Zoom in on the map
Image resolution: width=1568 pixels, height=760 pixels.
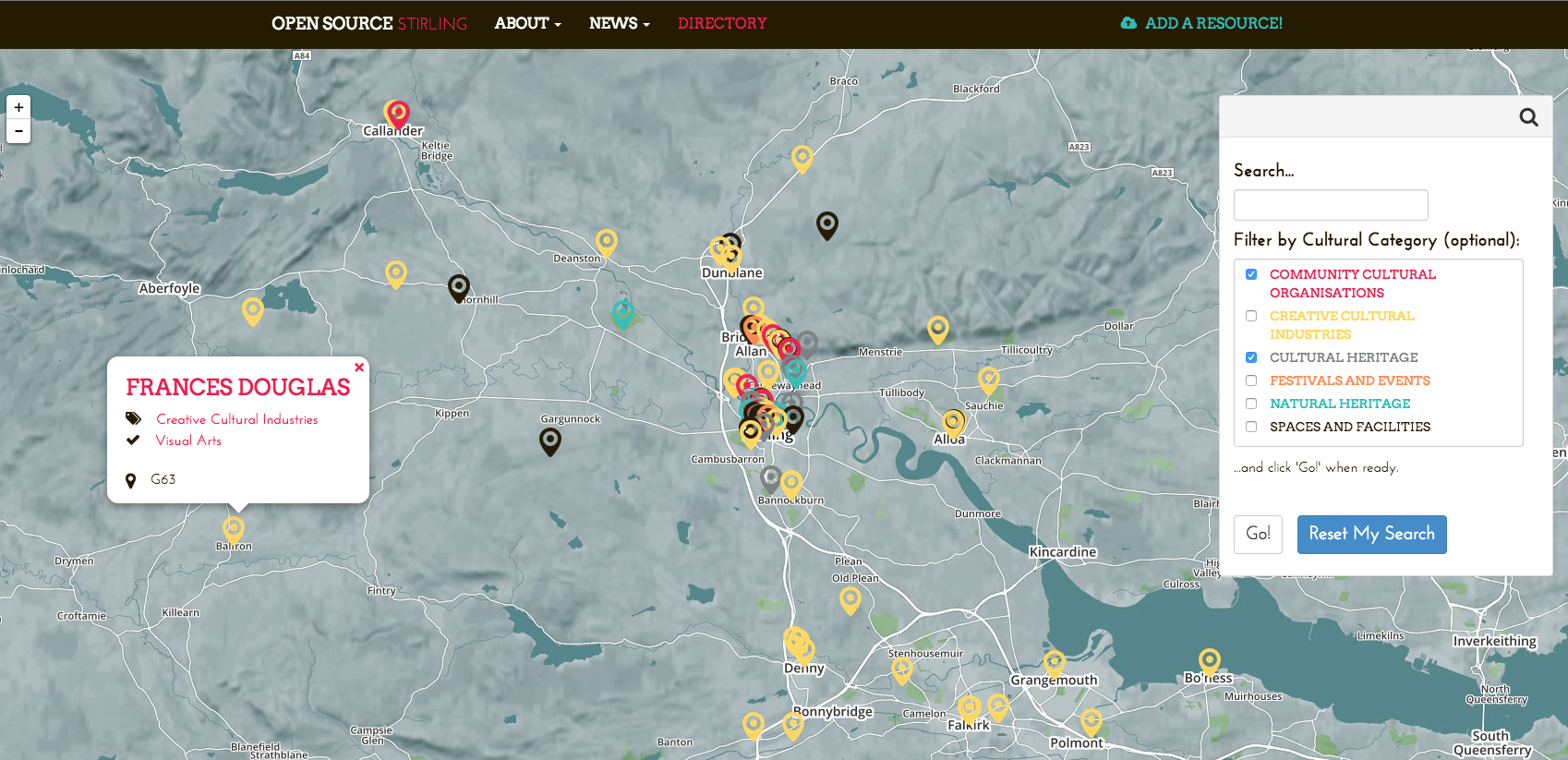18,107
